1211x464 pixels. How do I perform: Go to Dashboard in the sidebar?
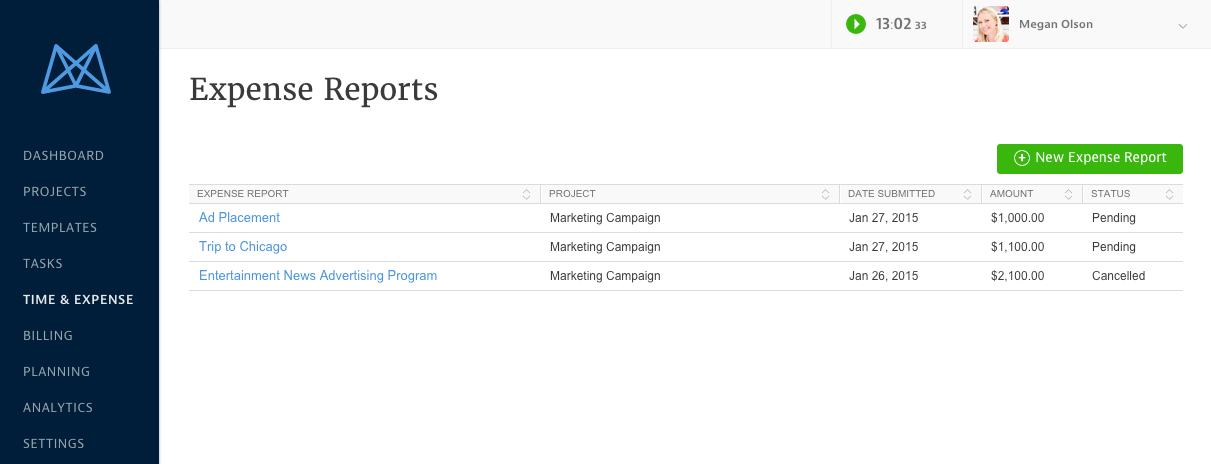point(63,156)
